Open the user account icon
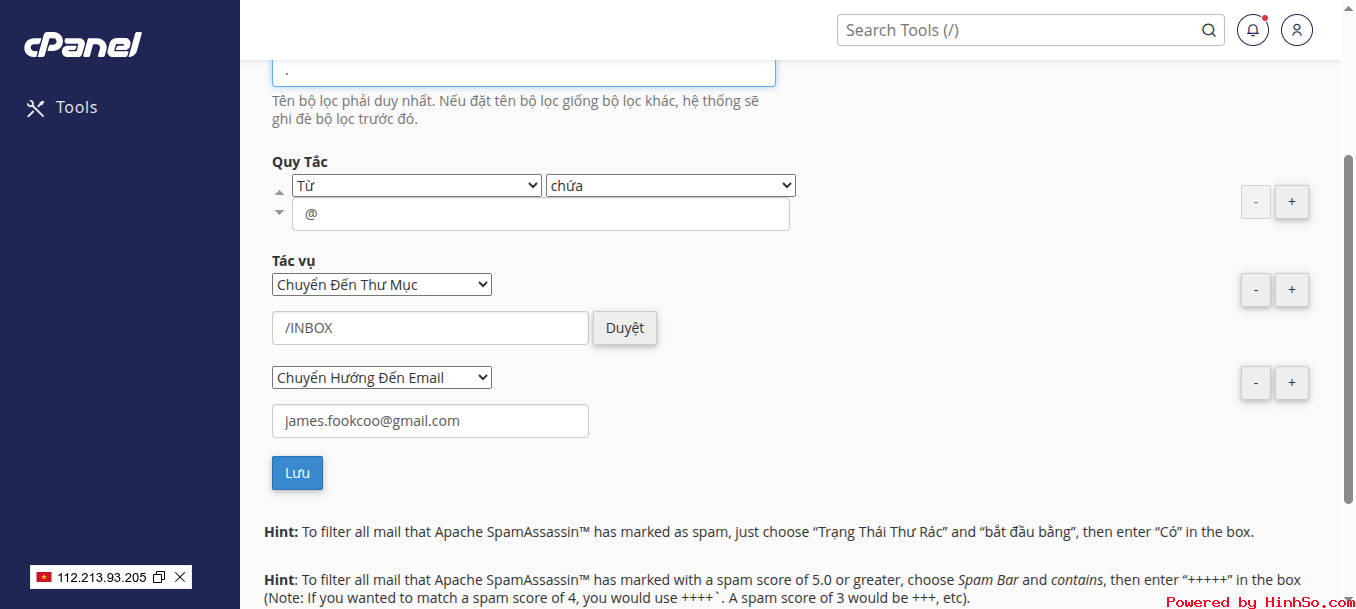Screen dimensions: 1356x609 click(1297, 30)
